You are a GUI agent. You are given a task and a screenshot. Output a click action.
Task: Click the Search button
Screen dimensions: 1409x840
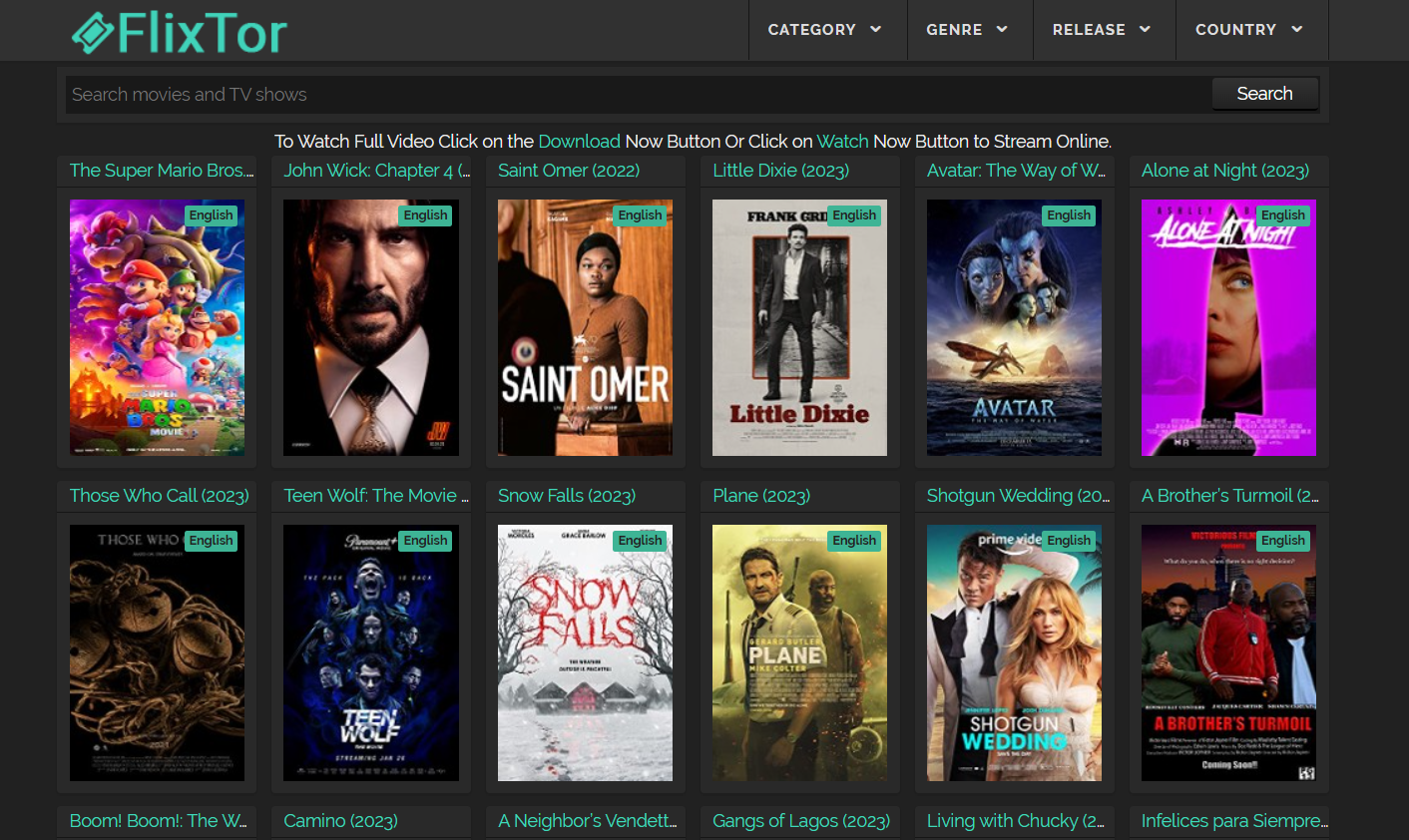[1264, 94]
